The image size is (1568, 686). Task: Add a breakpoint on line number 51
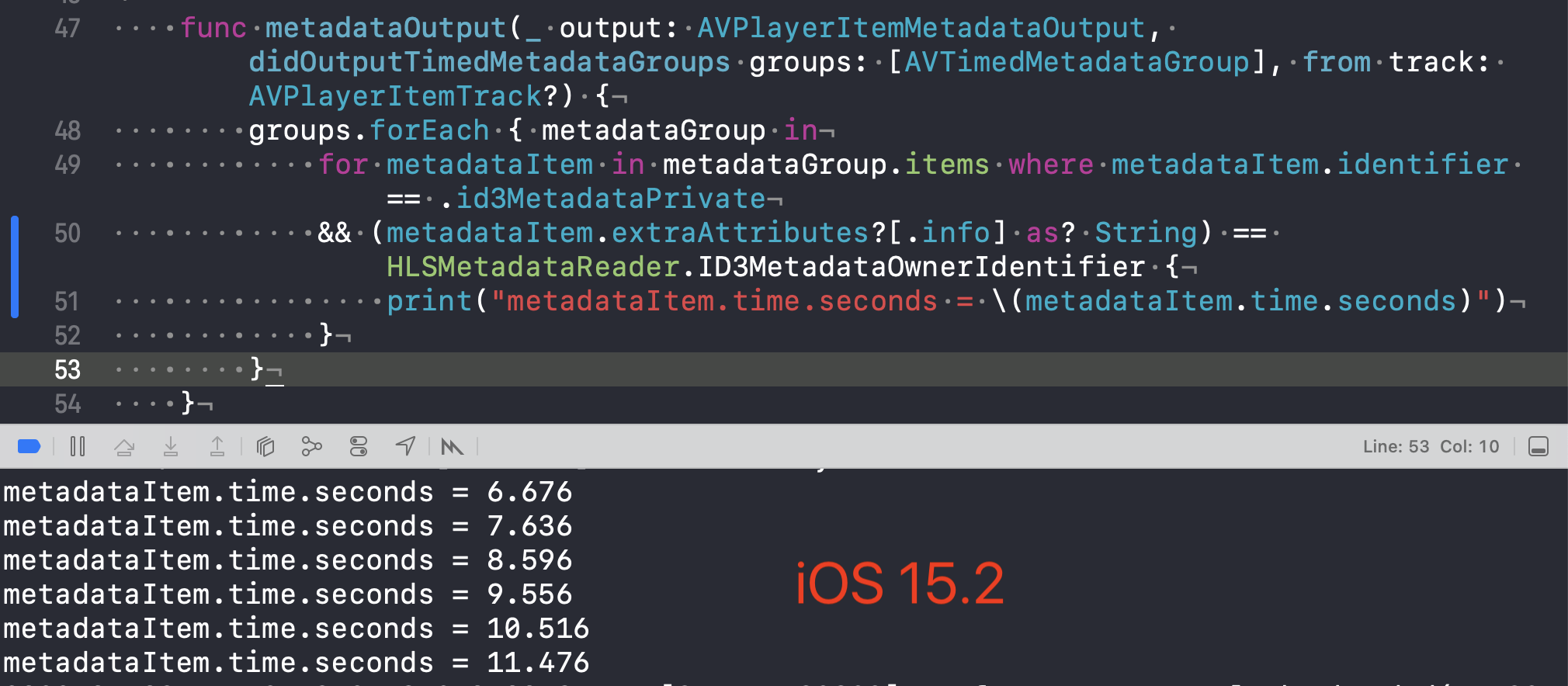coord(68,301)
